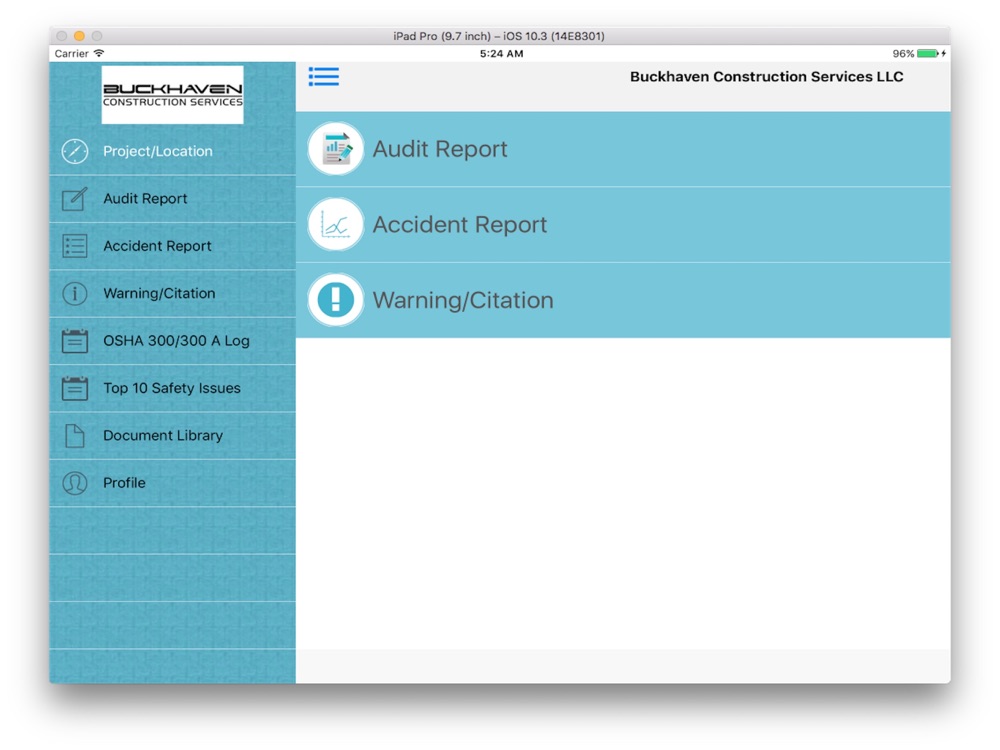The image size is (1000, 750).
Task: Go to Document Library in sidebar
Action: pyautogui.click(x=163, y=436)
